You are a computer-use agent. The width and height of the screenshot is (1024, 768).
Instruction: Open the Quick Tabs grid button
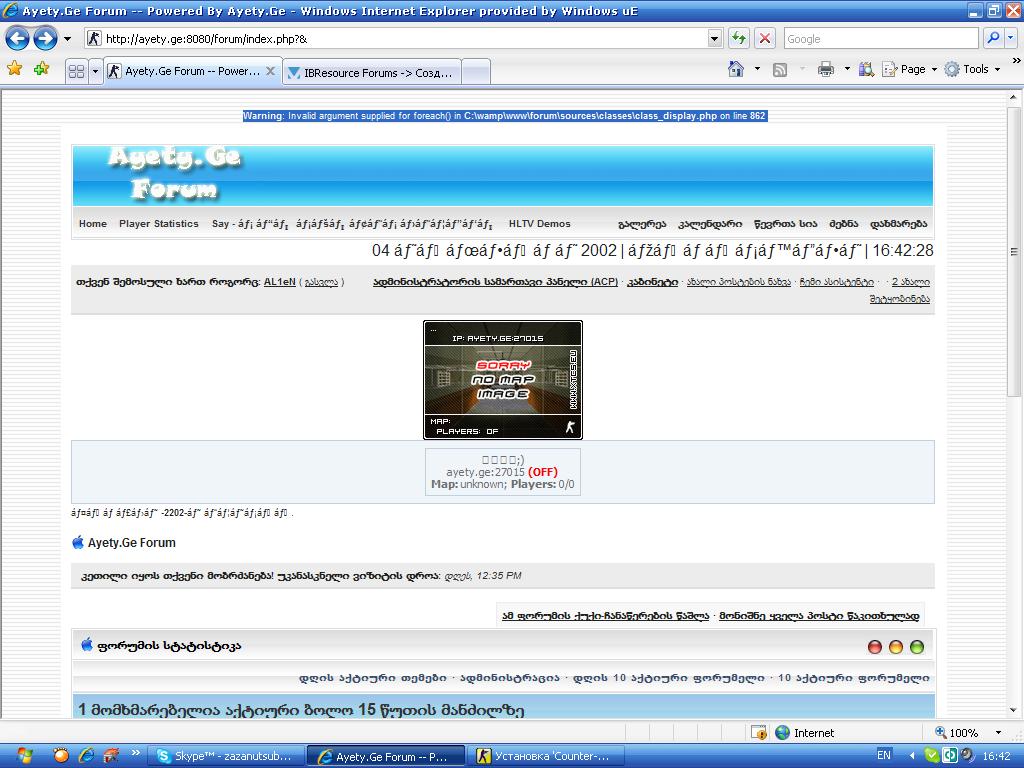click(x=76, y=72)
